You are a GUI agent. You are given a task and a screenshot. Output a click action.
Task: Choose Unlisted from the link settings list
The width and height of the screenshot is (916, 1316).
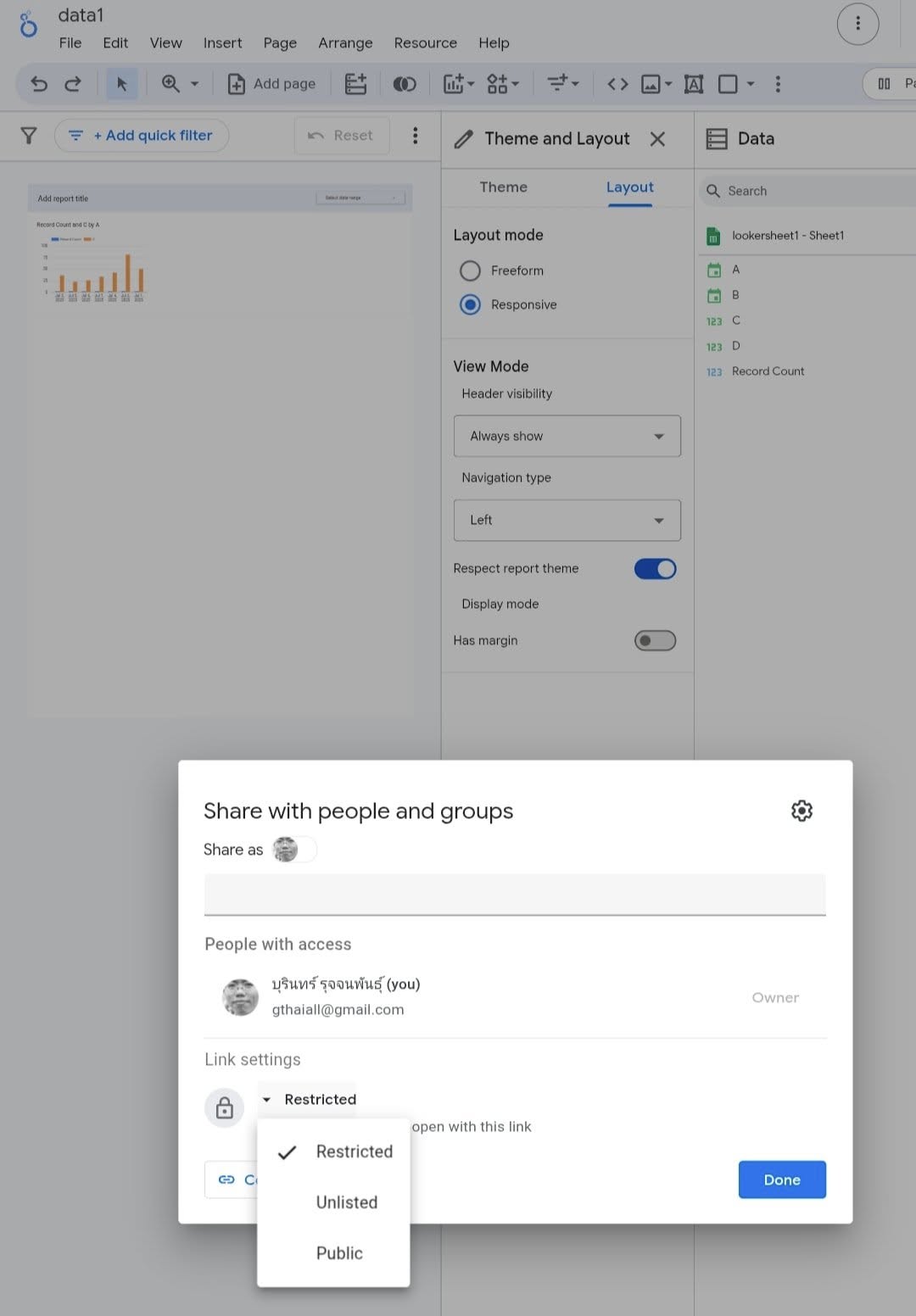point(346,1202)
